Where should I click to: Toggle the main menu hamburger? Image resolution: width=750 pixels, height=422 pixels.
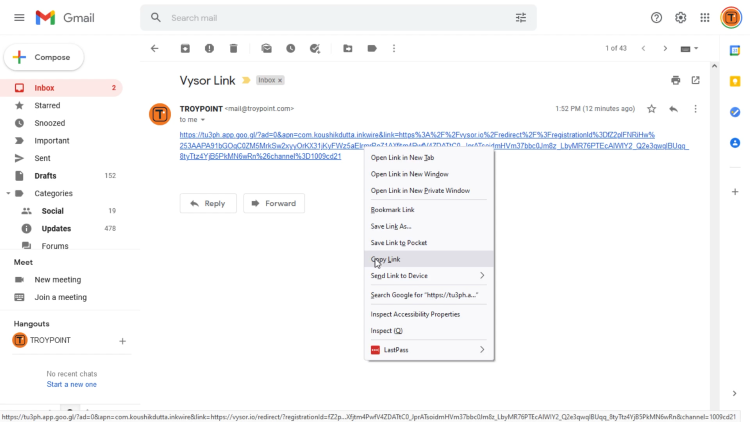17,18
